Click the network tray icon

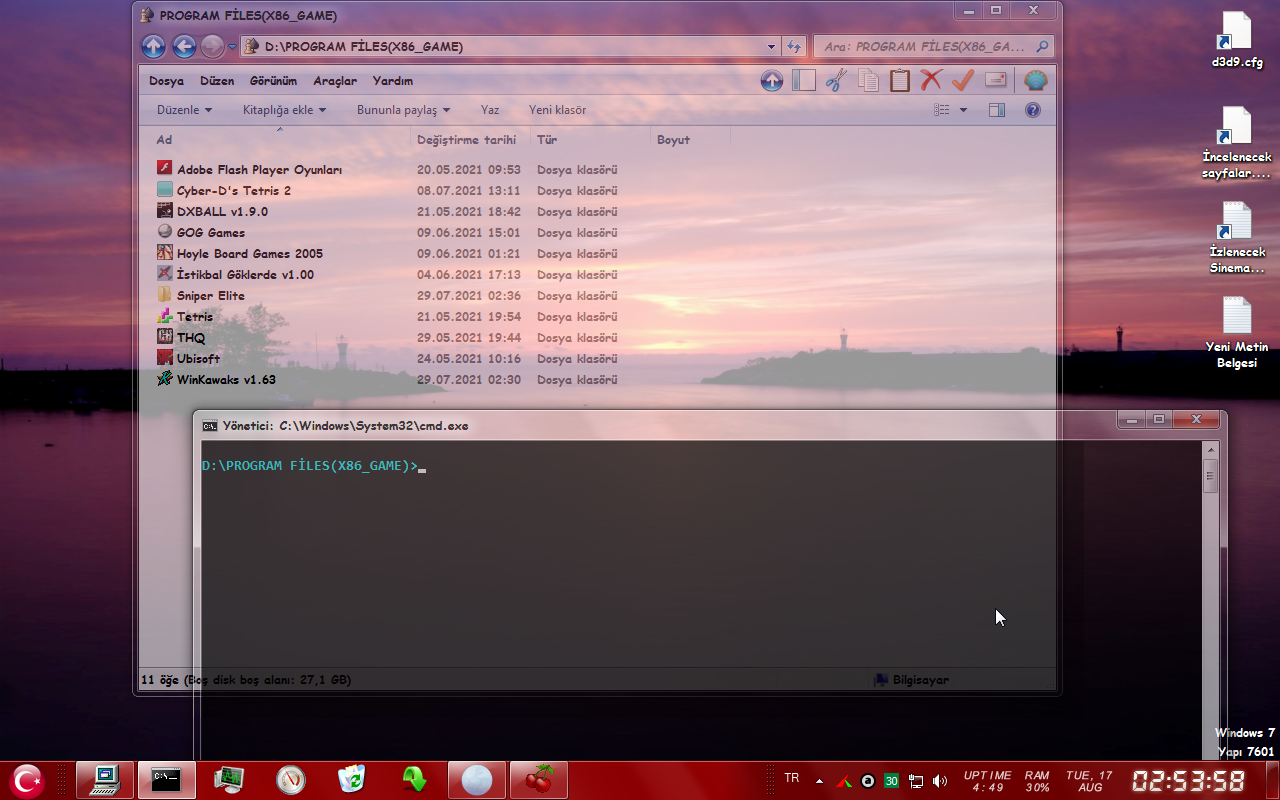pos(915,781)
